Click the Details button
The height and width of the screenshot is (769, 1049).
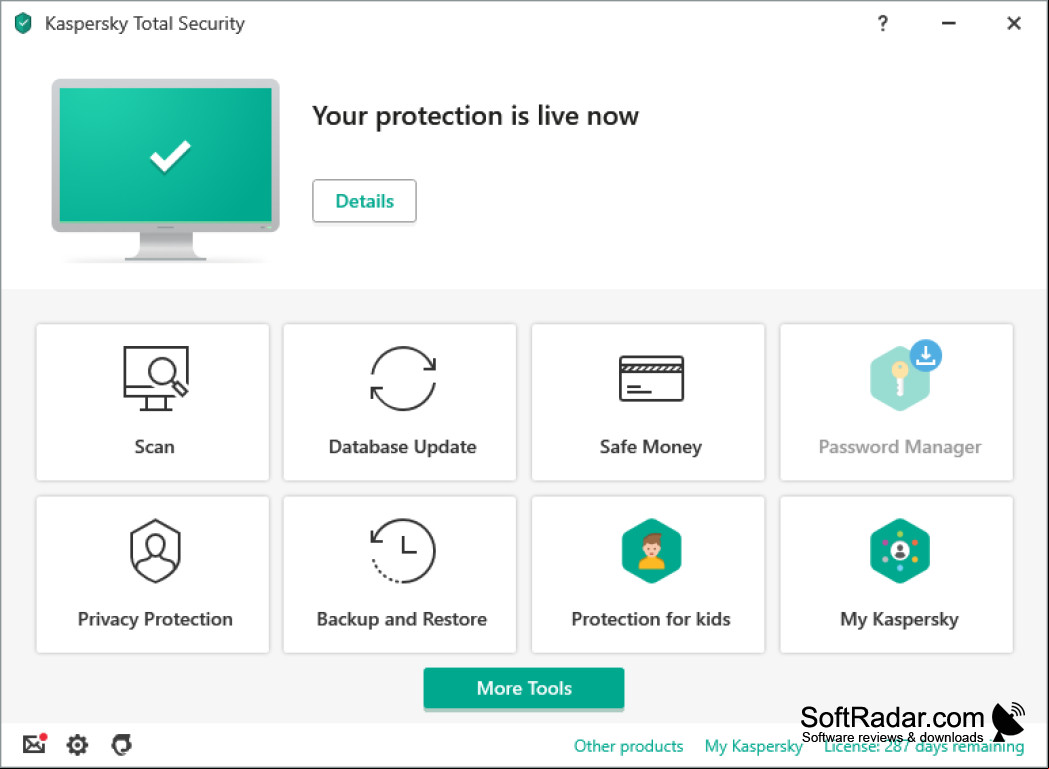365,201
